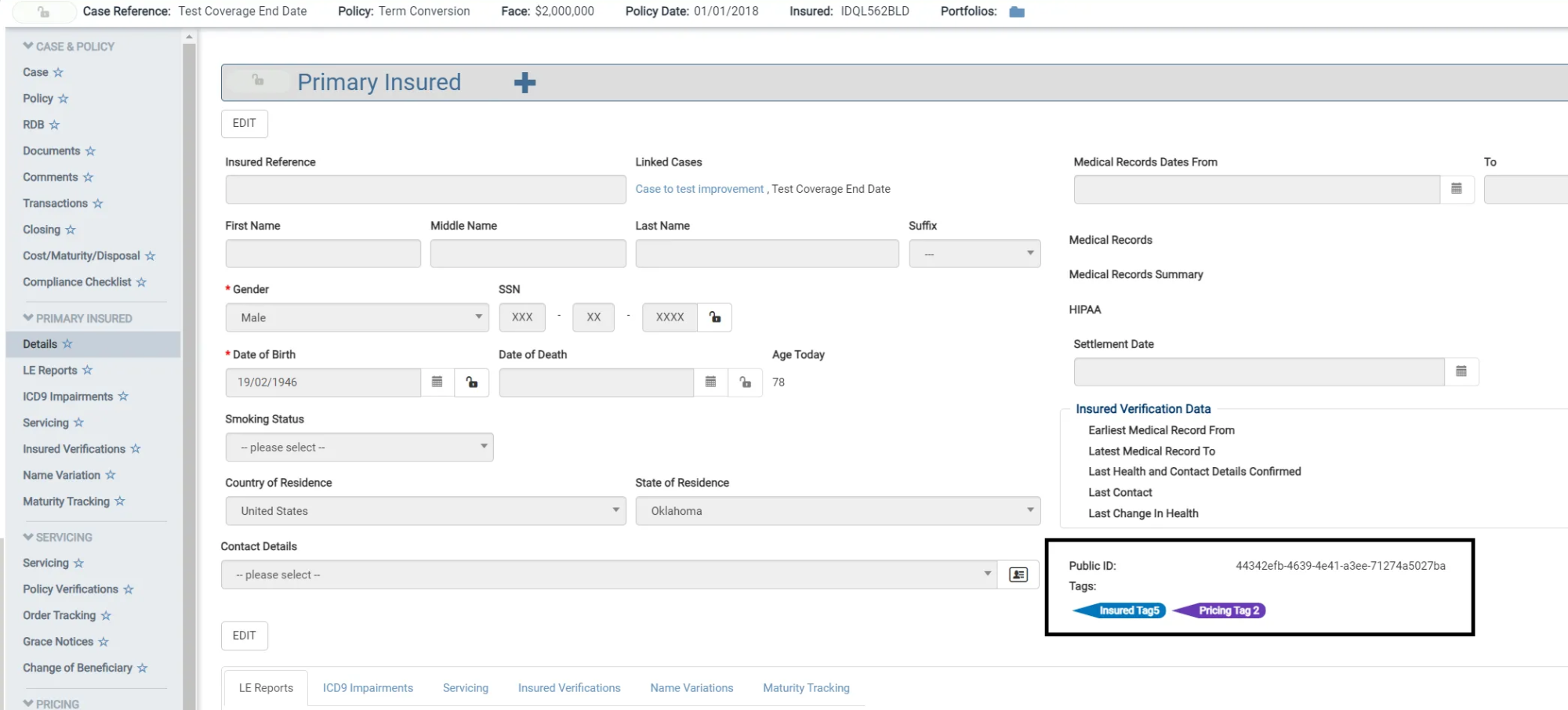Open the Date of Death calendar picker
Viewport: 1568px width, 710px height.
coord(710,382)
